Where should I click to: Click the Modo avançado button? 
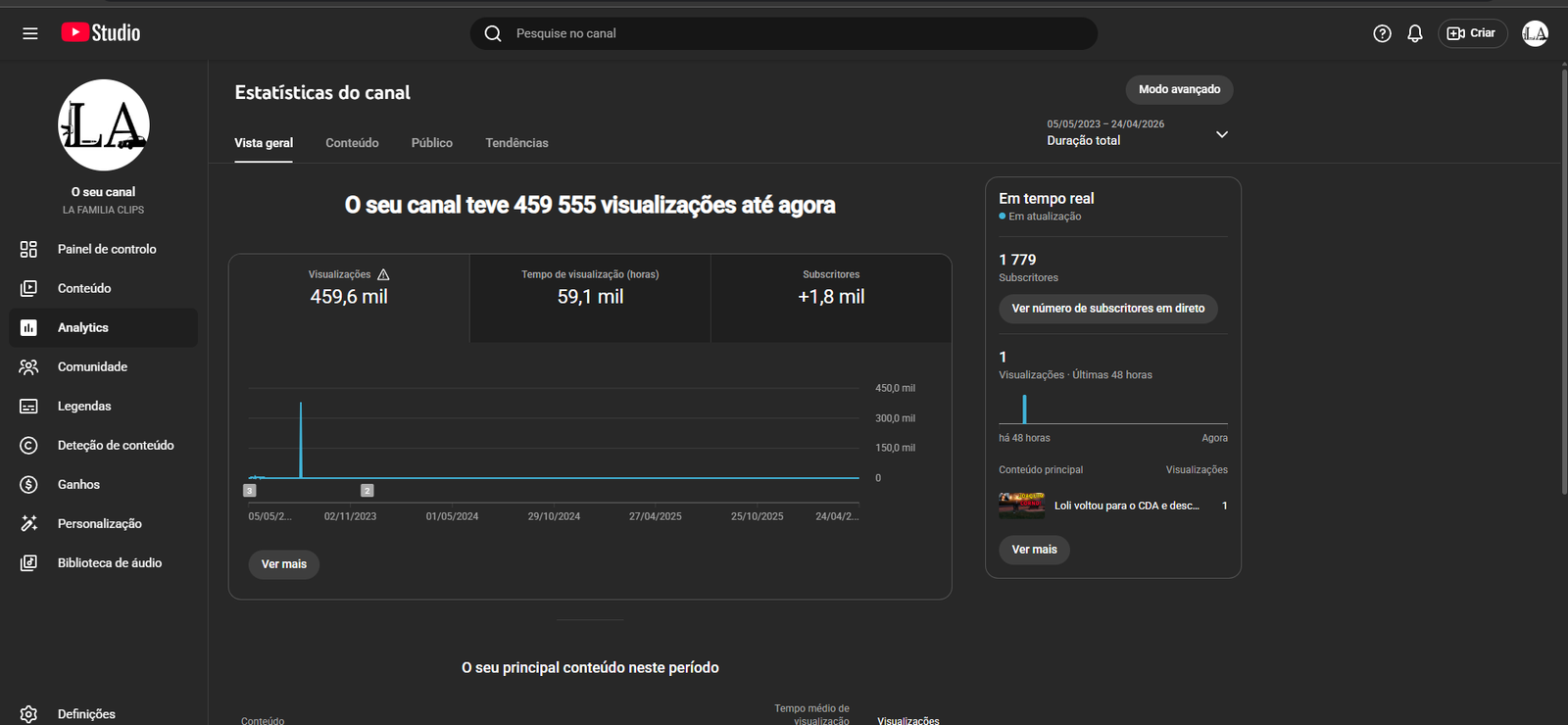click(x=1179, y=89)
